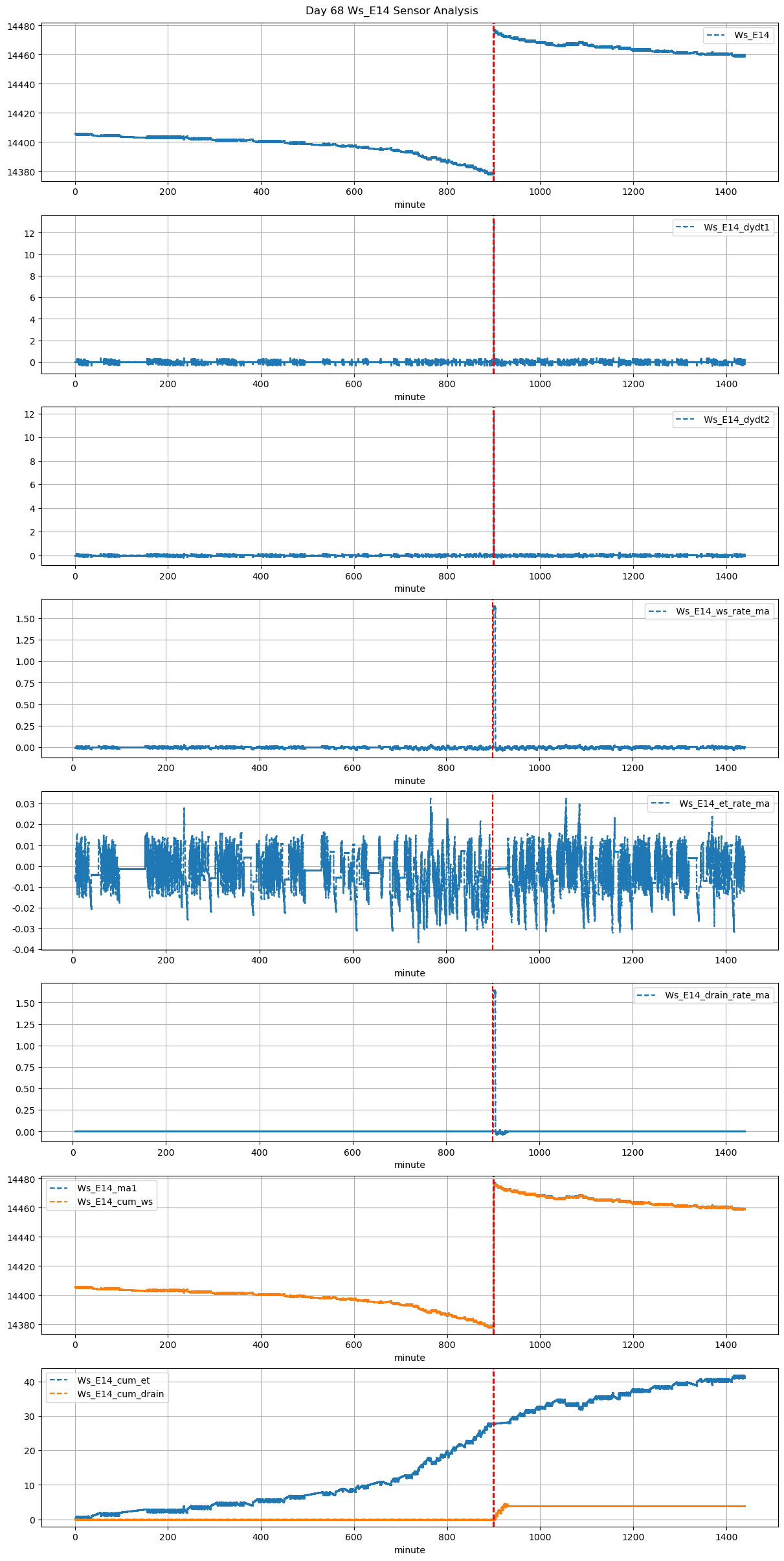This screenshot has height=1561, width=784.
Task: Click the red dashed marker in et_rate_ma chart
Action: [x=493, y=906]
